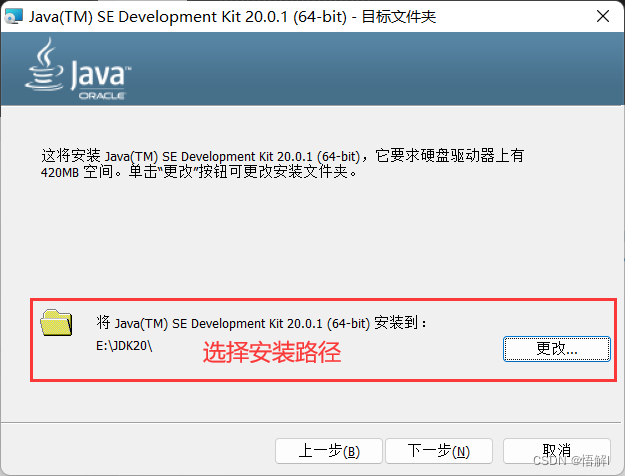Continue with 下一步(N) button
This screenshot has height=476, width=625.
(439, 451)
